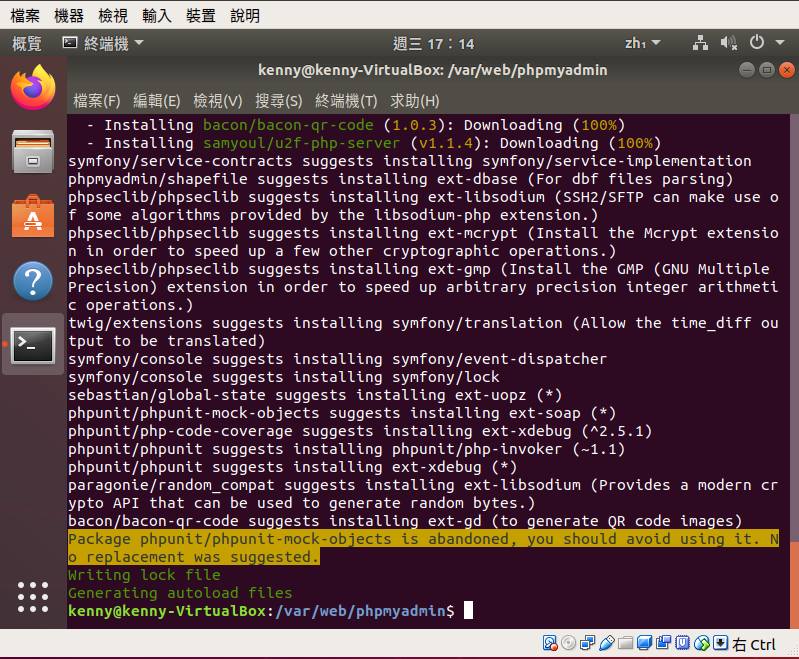Close the terminal window
The image size is (799, 659).
(x=786, y=70)
